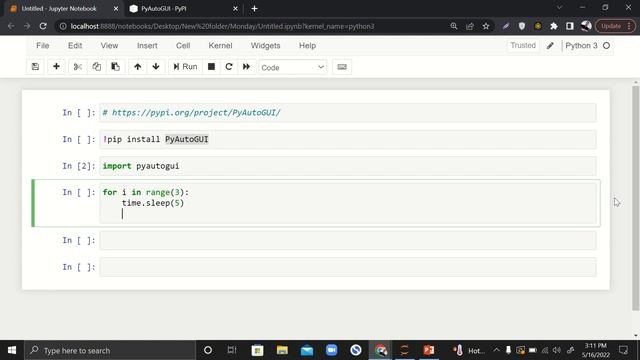
Task: Open the Edit menu
Action: tap(75, 46)
